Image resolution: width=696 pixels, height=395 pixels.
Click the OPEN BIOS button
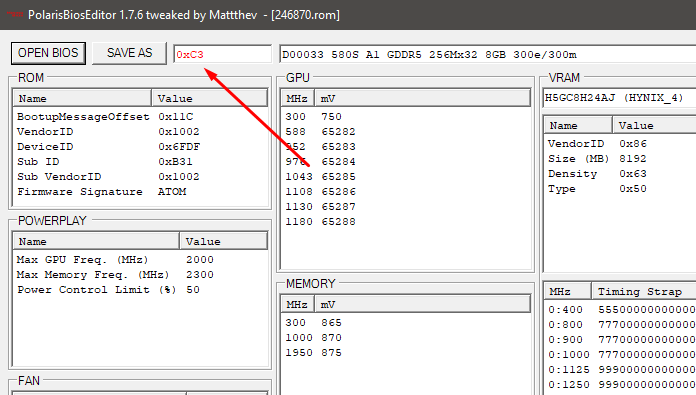[x=48, y=53]
